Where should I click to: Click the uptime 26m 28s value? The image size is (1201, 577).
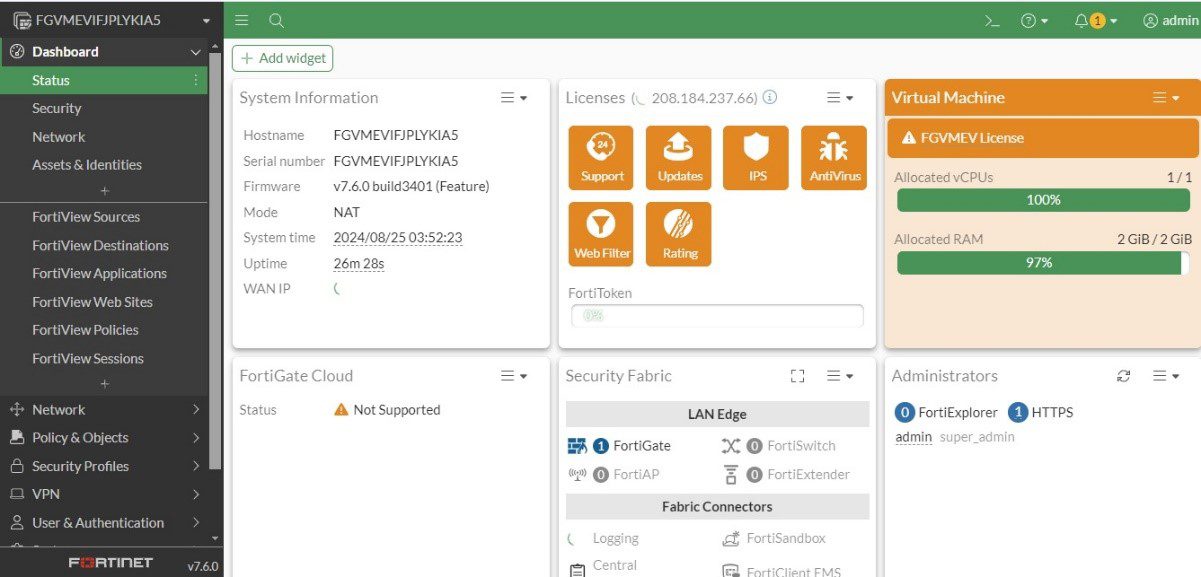(x=359, y=264)
